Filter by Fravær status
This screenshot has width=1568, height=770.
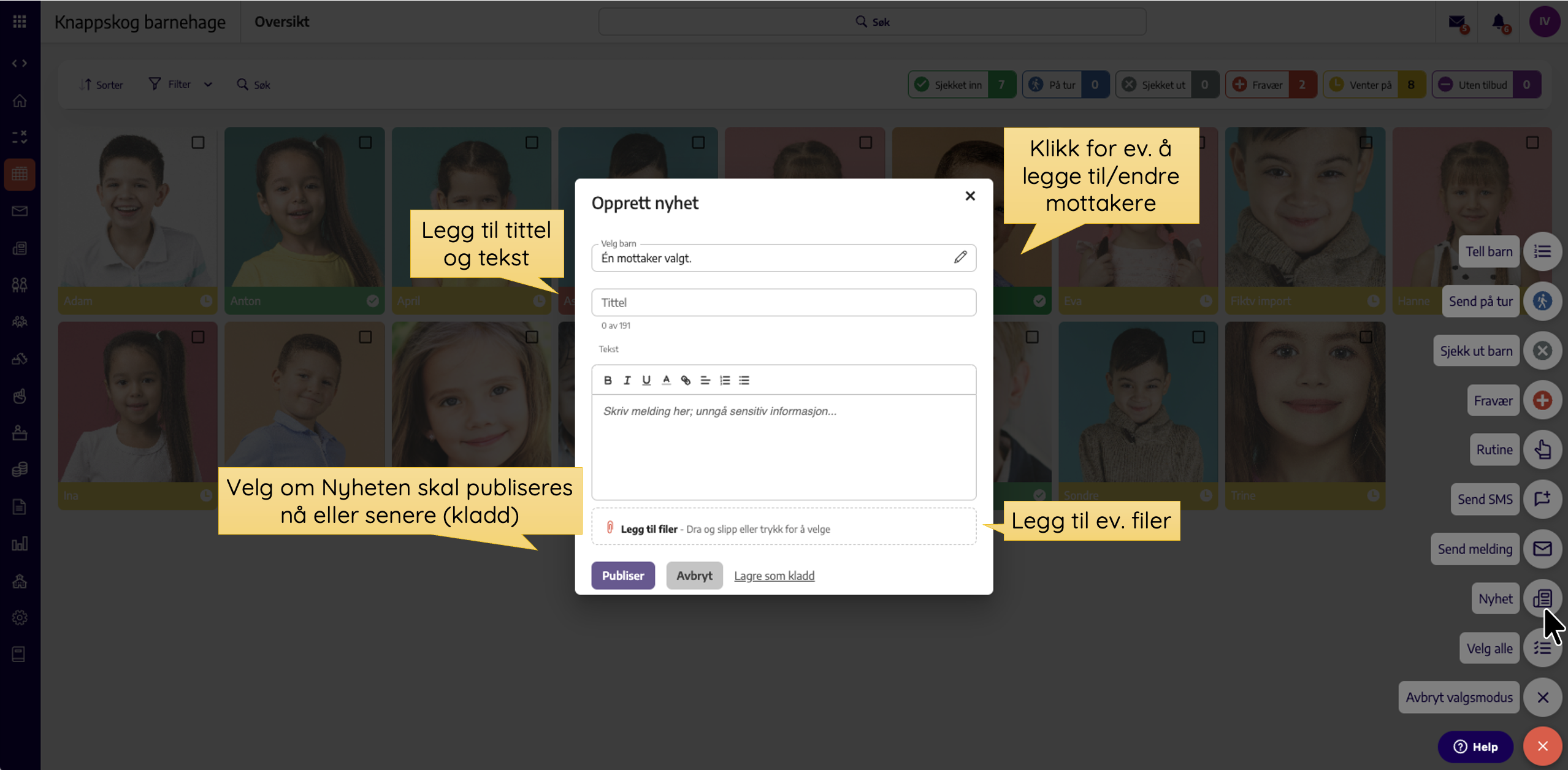(x=1271, y=85)
